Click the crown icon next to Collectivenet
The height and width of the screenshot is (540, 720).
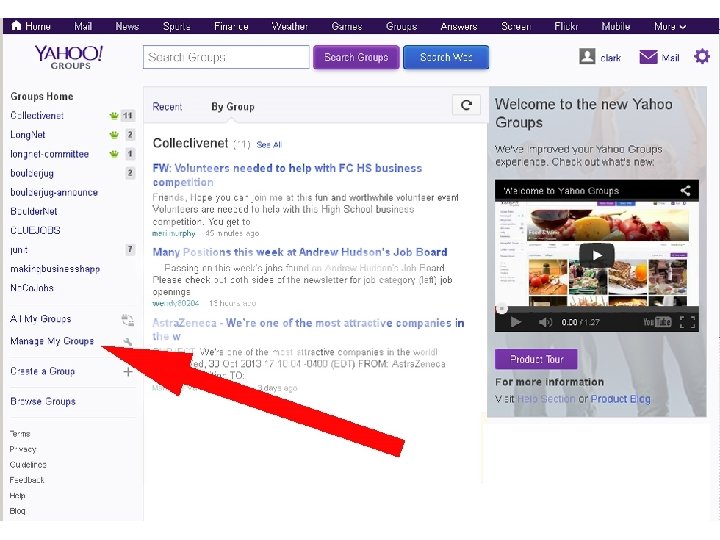114,116
